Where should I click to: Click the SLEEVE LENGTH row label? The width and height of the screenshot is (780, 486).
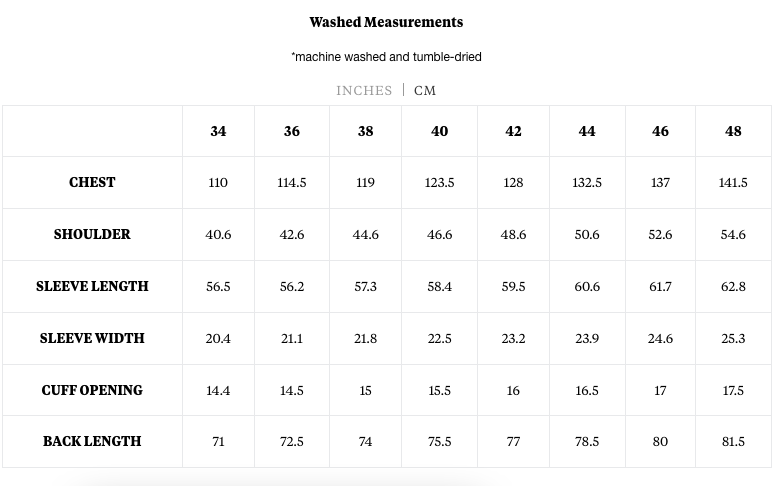click(x=92, y=287)
